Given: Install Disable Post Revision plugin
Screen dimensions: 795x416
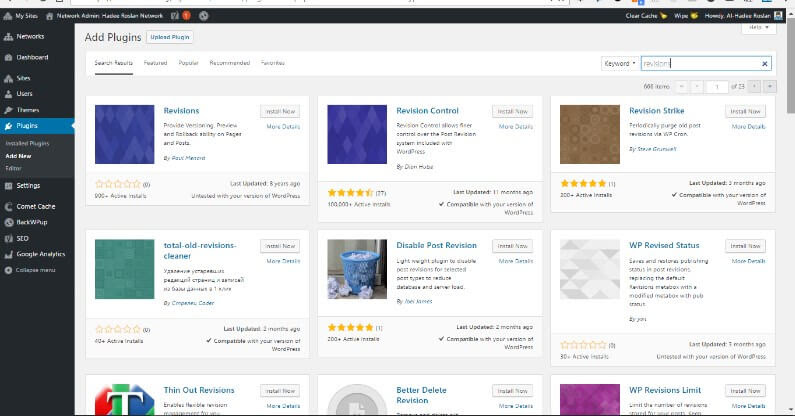Looking at the screenshot, I should coord(513,246).
